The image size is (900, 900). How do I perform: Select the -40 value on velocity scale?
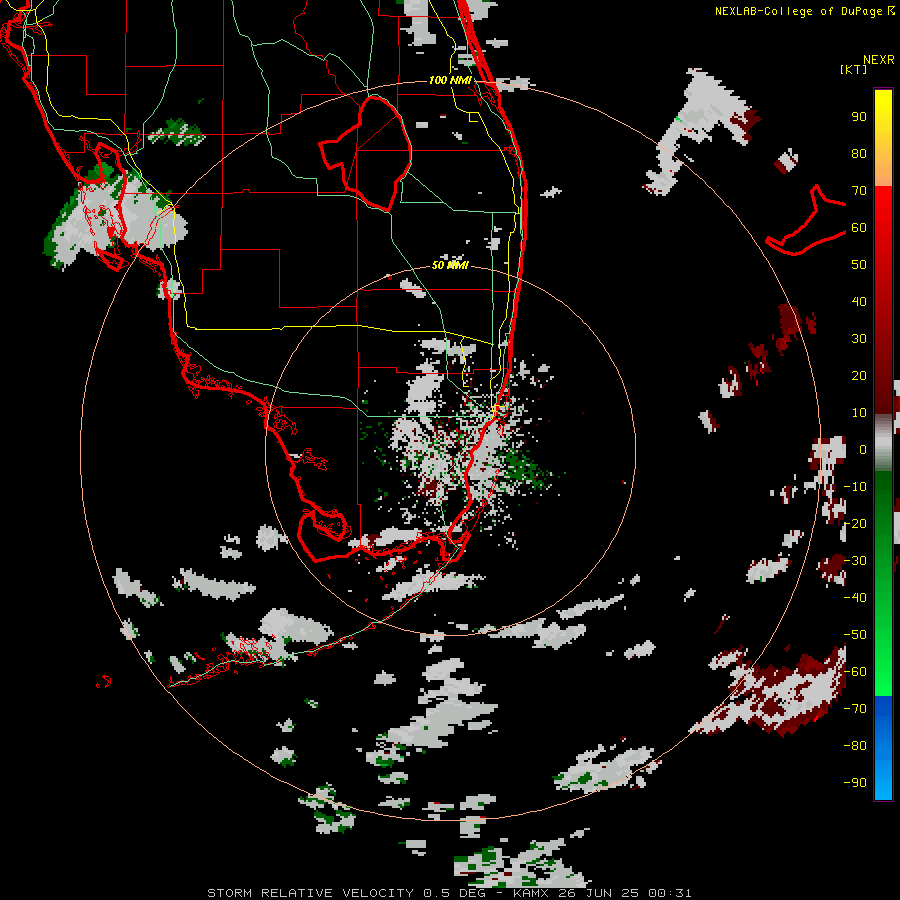click(855, 598)
